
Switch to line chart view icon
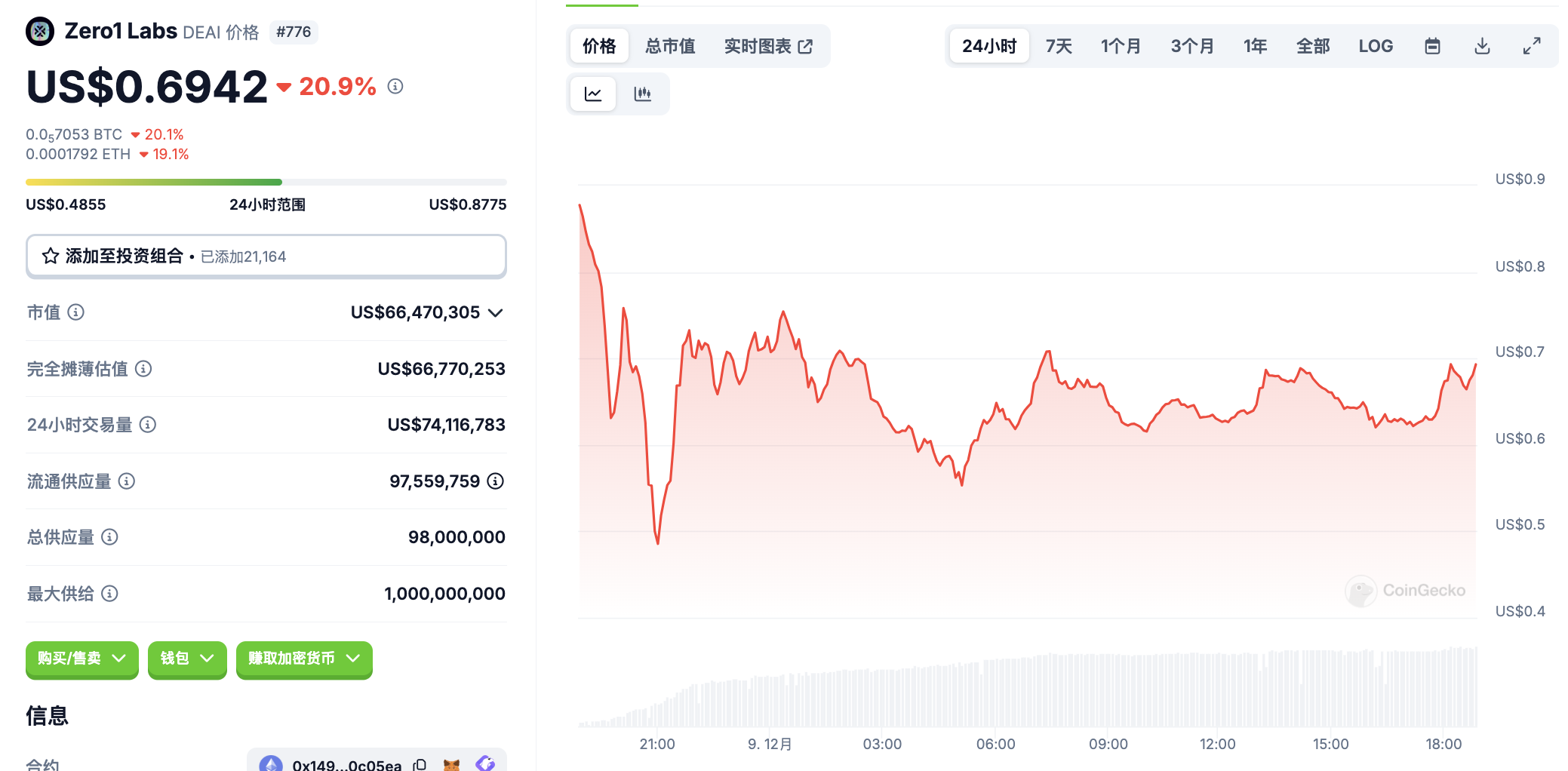[x=593, y=94]
